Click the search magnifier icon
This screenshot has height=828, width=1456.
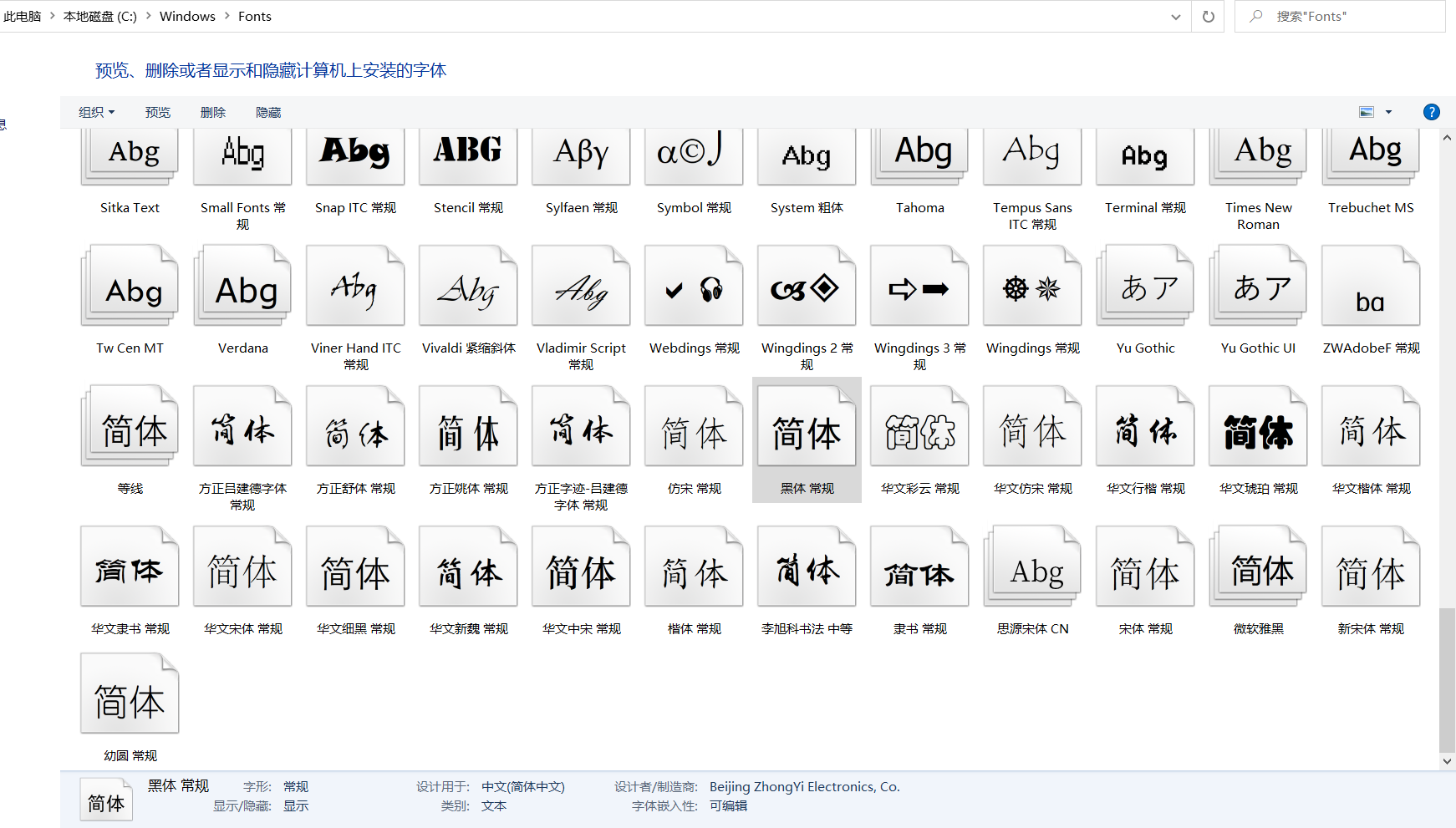[x=1256, y=16]
